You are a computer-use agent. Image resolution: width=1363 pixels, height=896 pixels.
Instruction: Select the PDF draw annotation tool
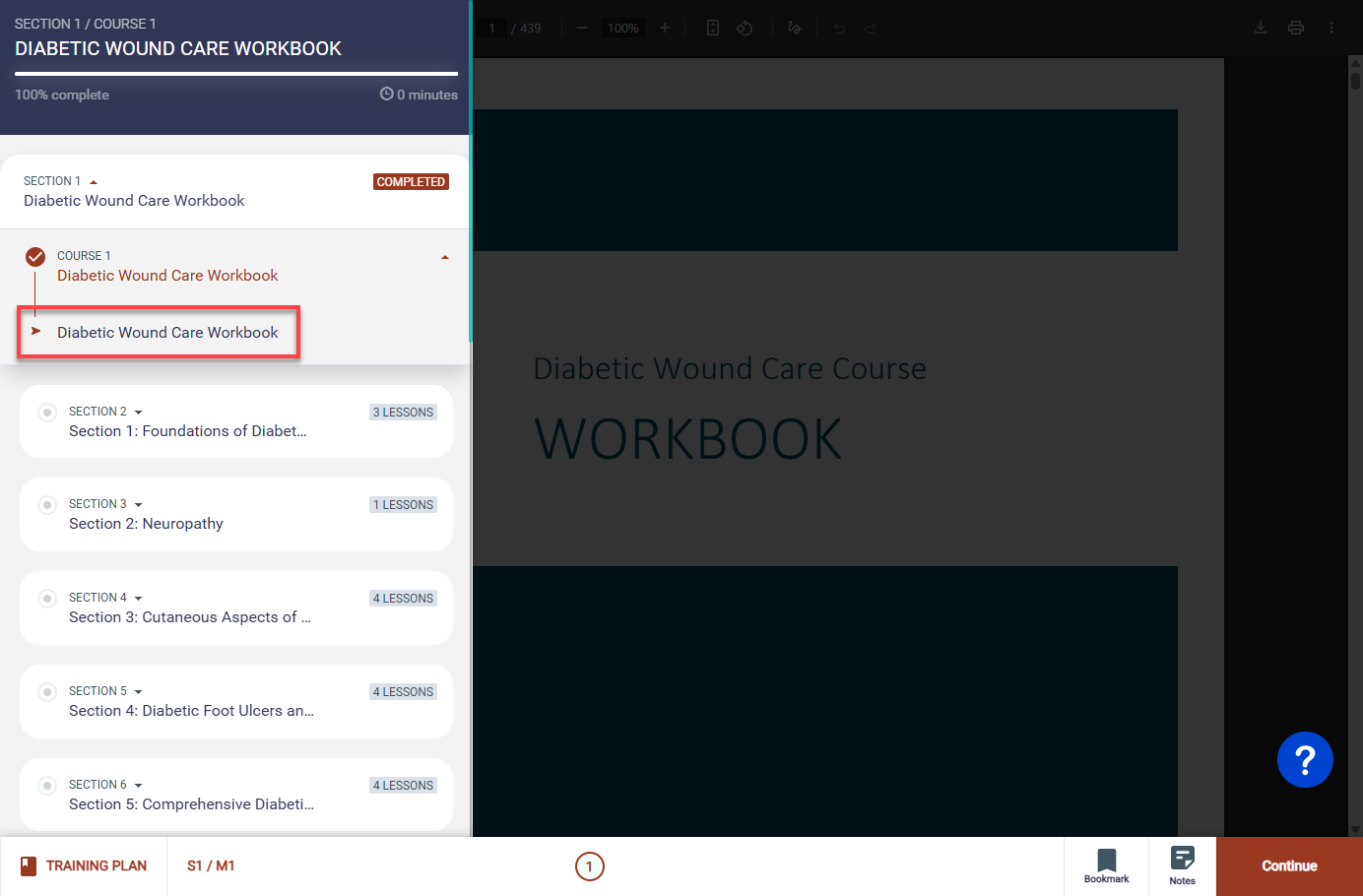[795, 28]
